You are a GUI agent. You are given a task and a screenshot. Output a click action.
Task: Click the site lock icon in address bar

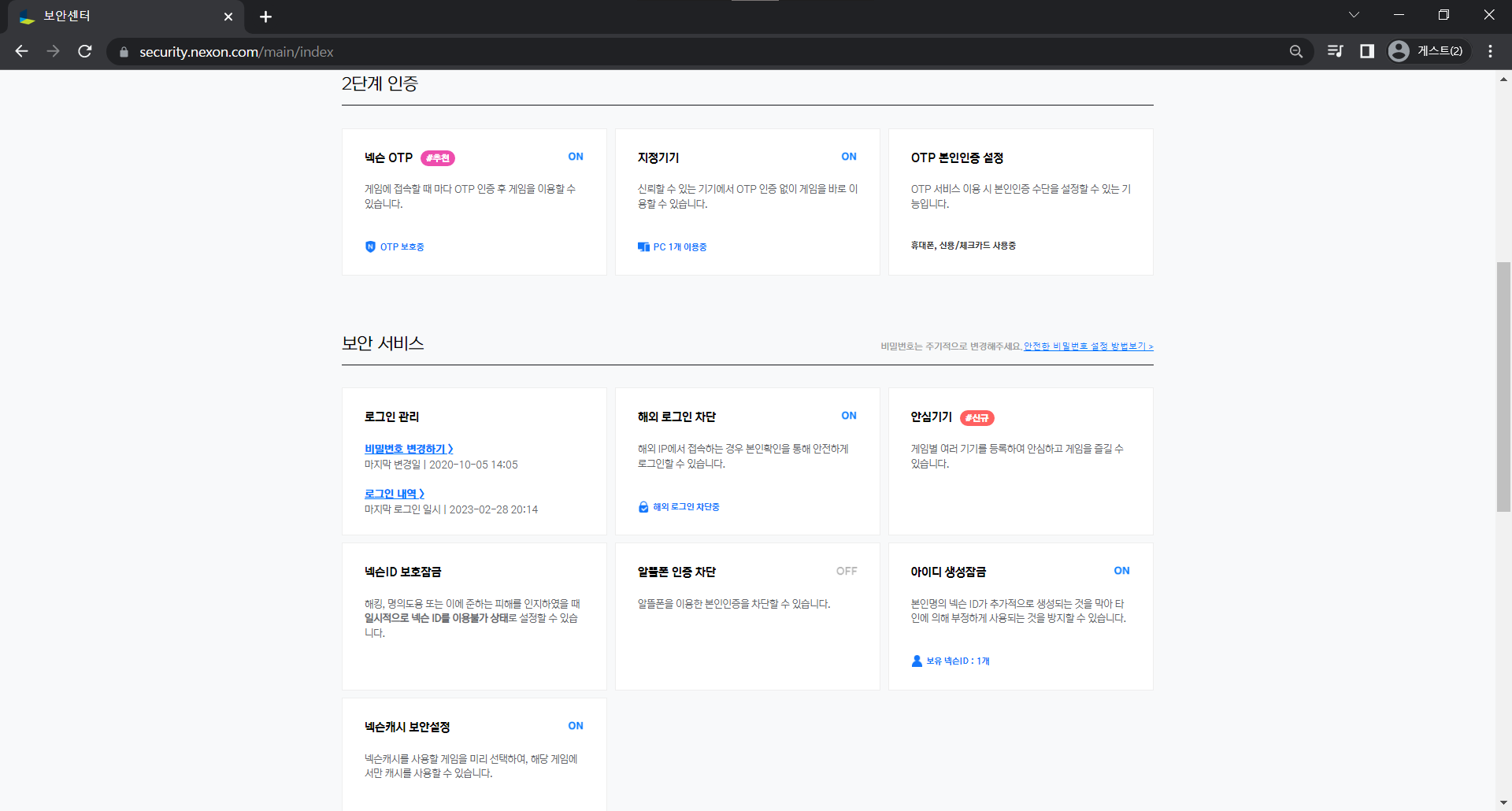point(124,52)
